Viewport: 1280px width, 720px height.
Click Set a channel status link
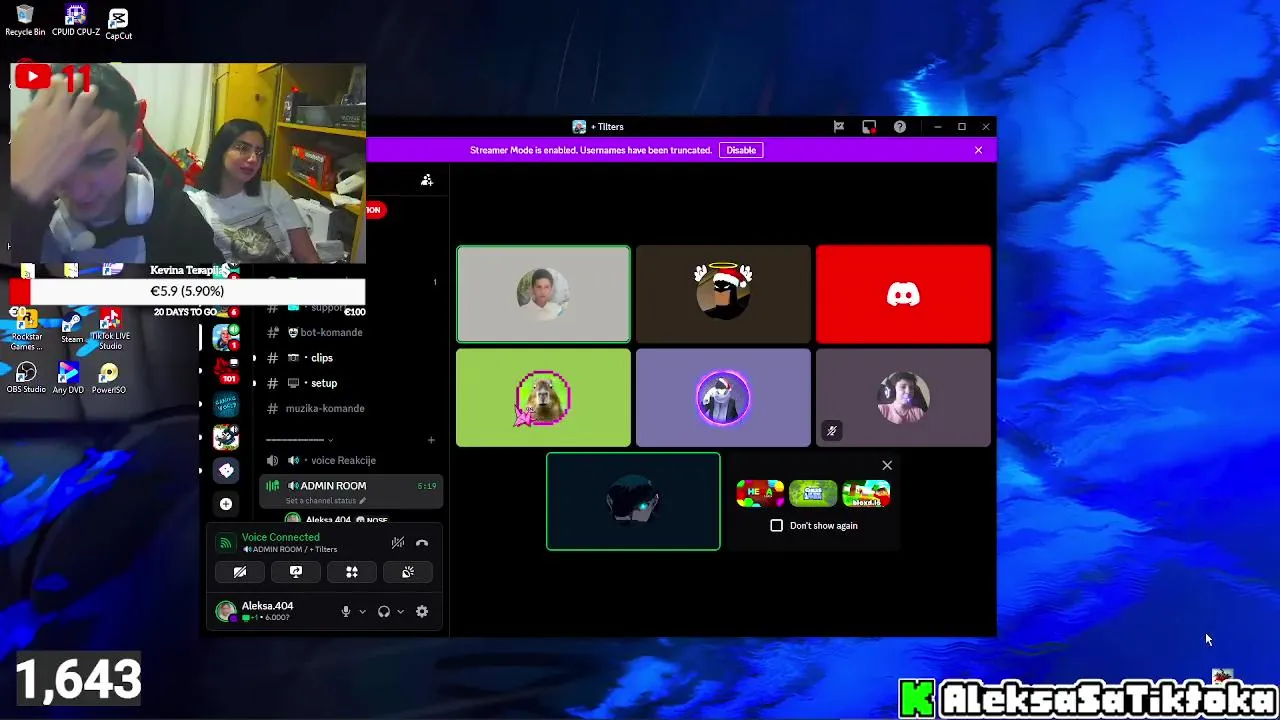pyautogui.click(x=326, y=500)
